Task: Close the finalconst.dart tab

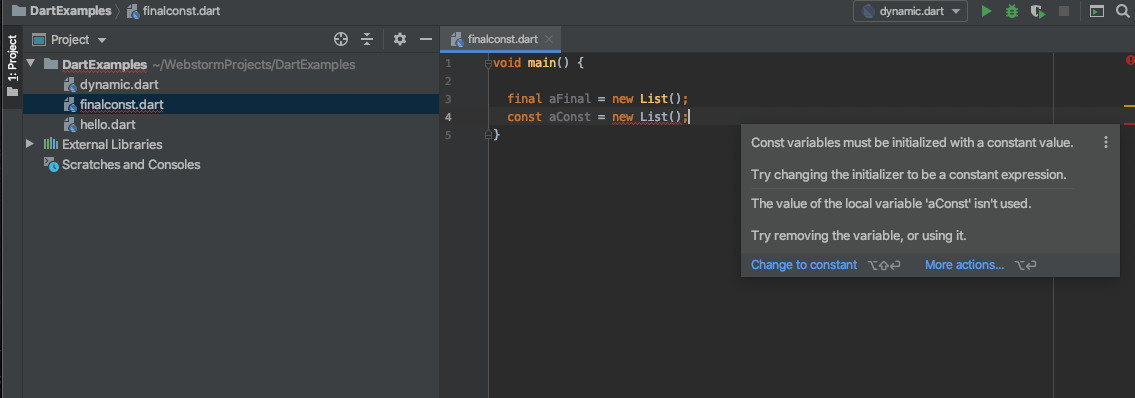Action: pos(549,39)
